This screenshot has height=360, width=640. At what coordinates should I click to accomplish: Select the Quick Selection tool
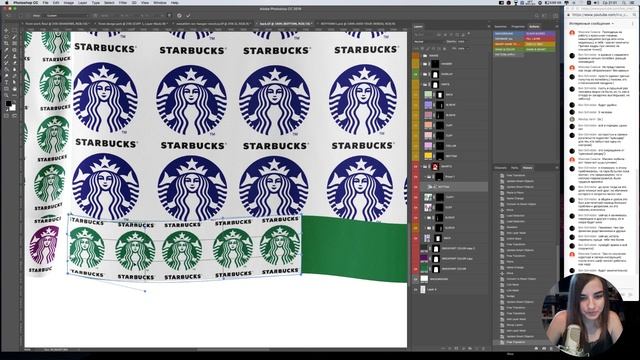(x=14, y=37)
